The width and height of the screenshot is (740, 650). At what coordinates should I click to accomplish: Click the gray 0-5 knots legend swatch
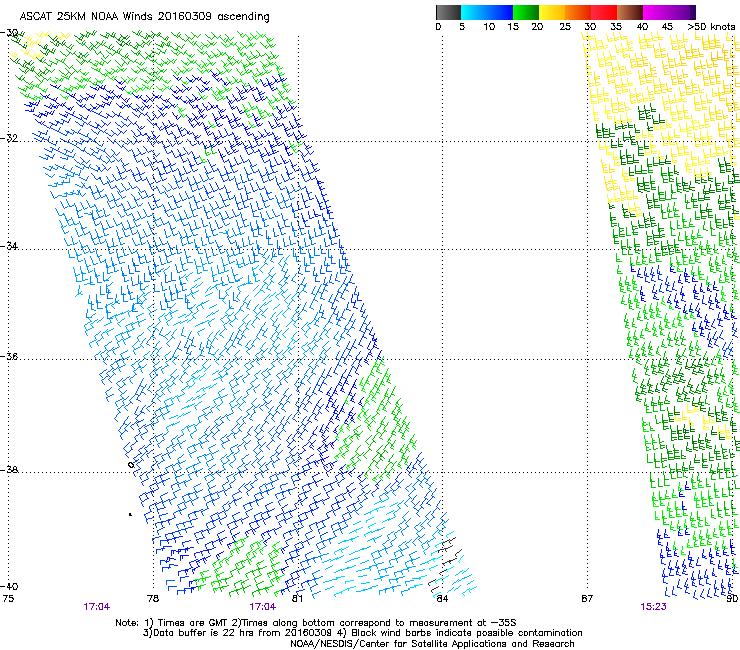[x=448, y=12]
